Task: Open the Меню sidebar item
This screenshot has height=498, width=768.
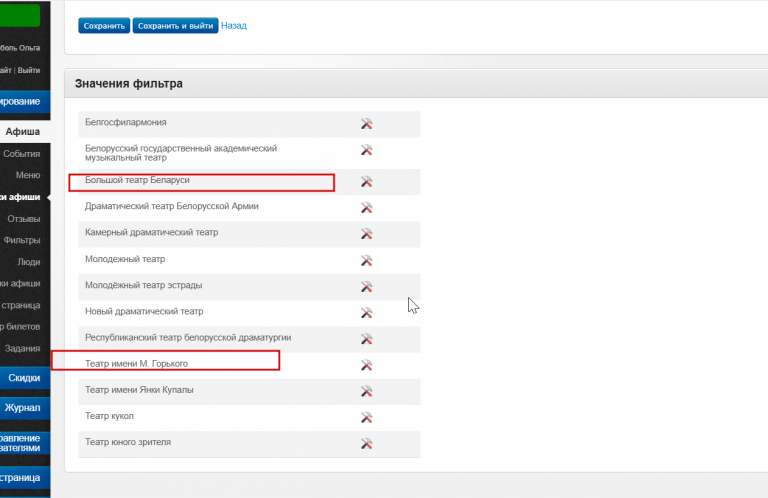Action: tap(28, 175)
